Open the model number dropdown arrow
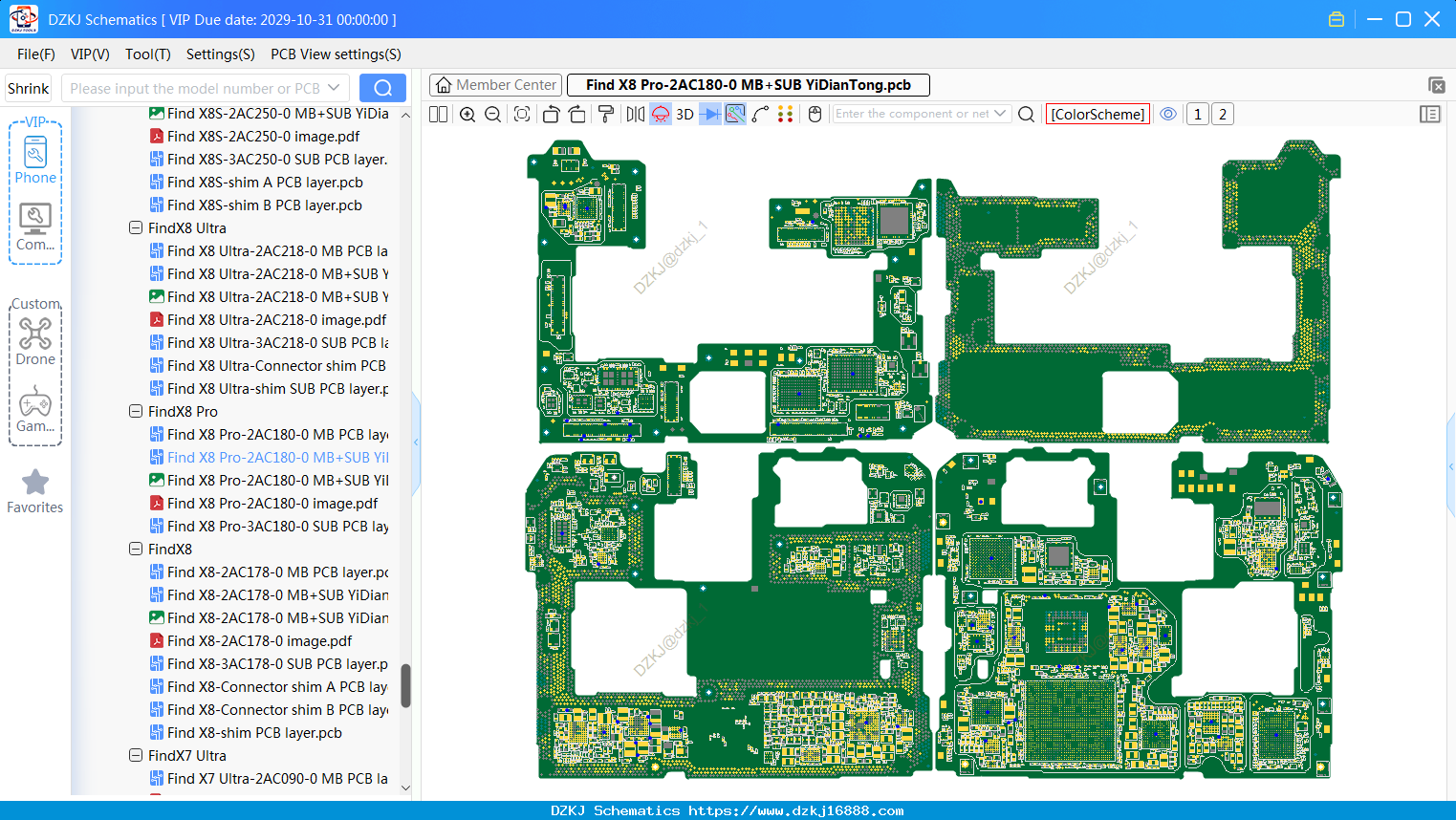This screenshot has height=820, width=1456. point(334,88)
